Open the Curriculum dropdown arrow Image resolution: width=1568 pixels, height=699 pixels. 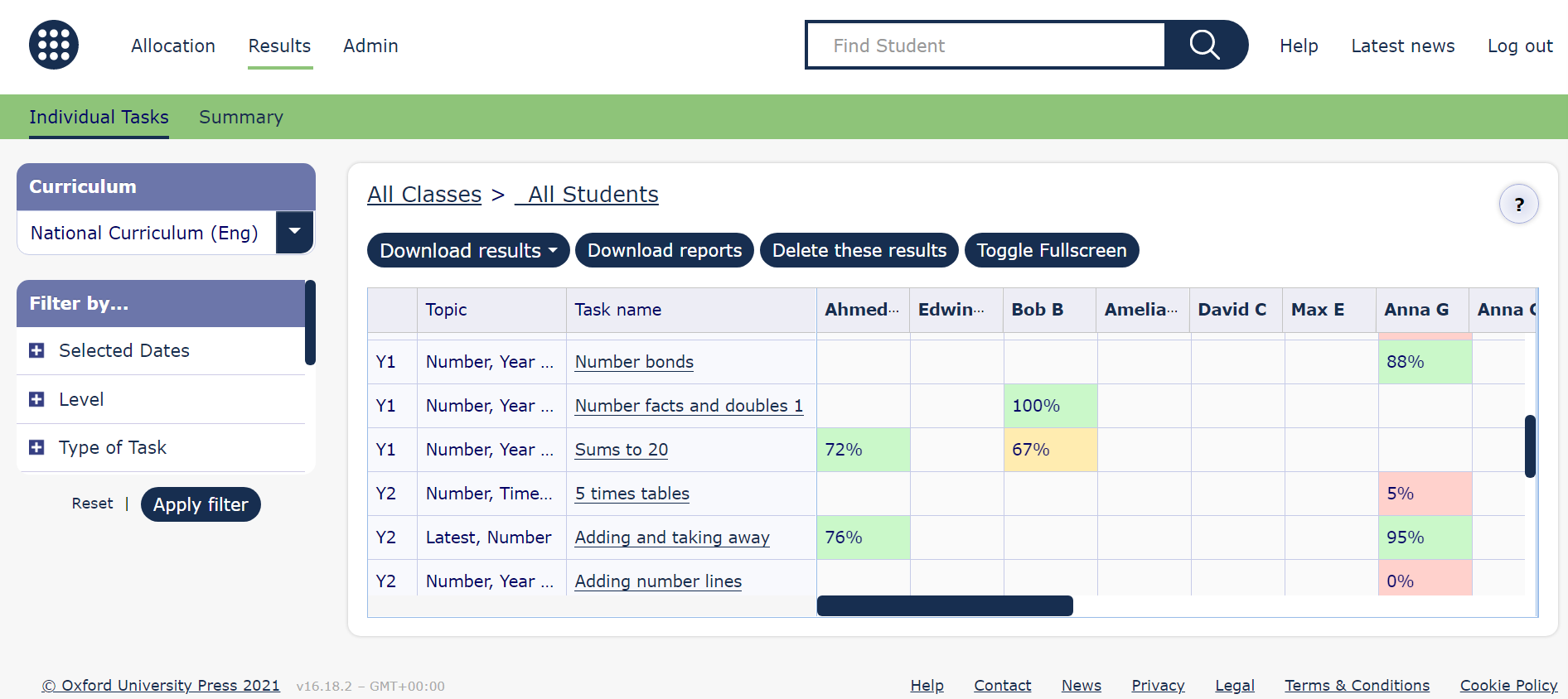(294, 232)
